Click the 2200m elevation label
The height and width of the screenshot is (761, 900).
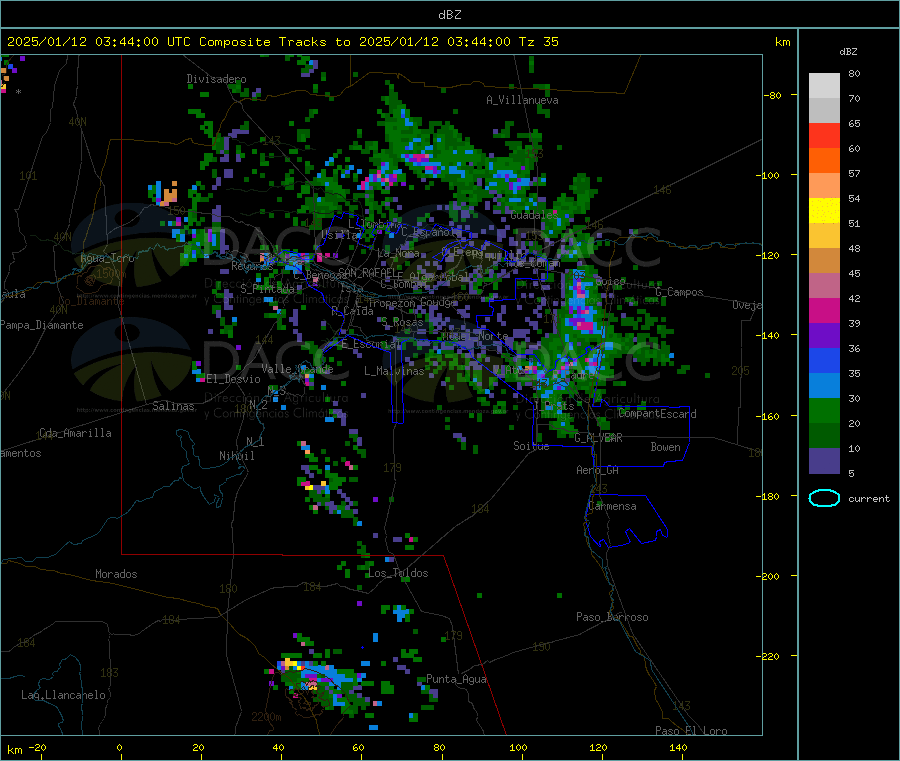coord(266,717)
